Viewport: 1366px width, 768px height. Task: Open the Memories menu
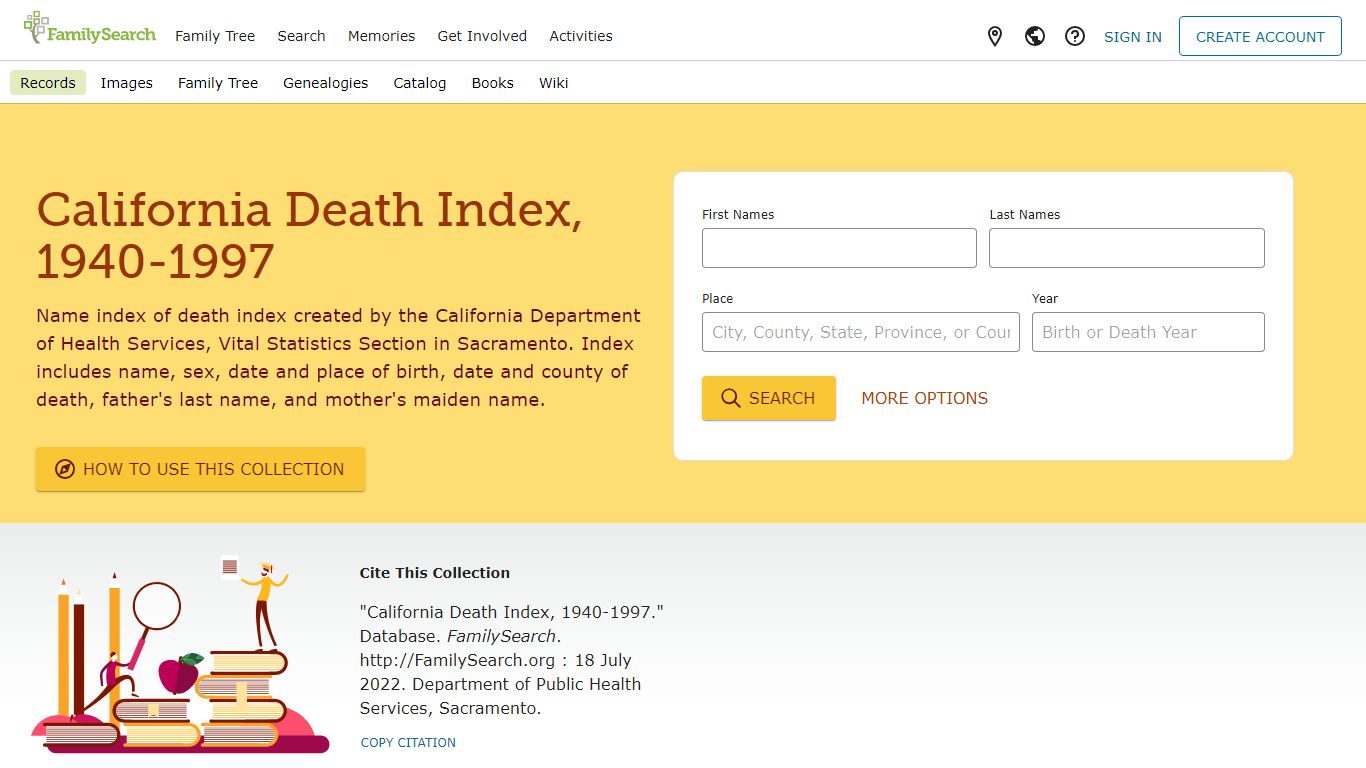coord(381,36)
